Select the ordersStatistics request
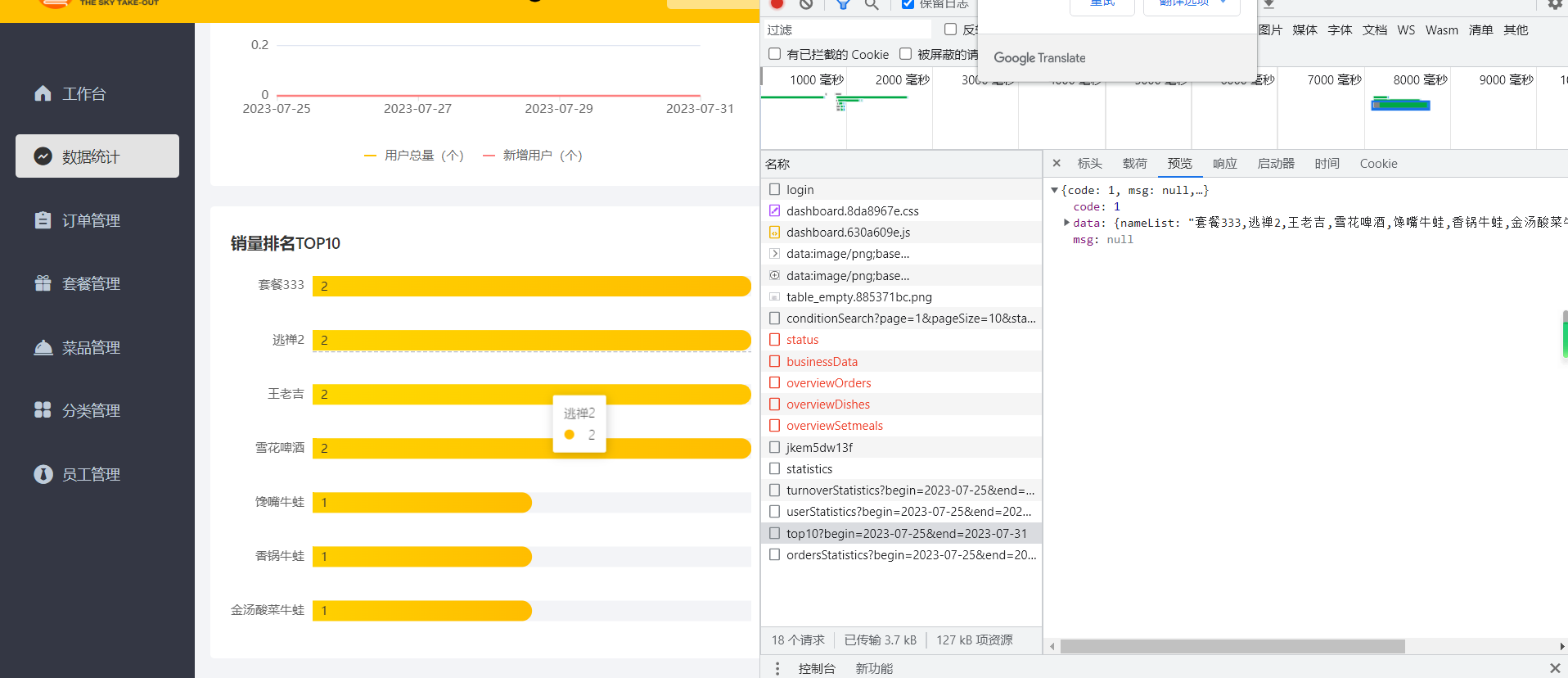 click(x=901, y=554)
